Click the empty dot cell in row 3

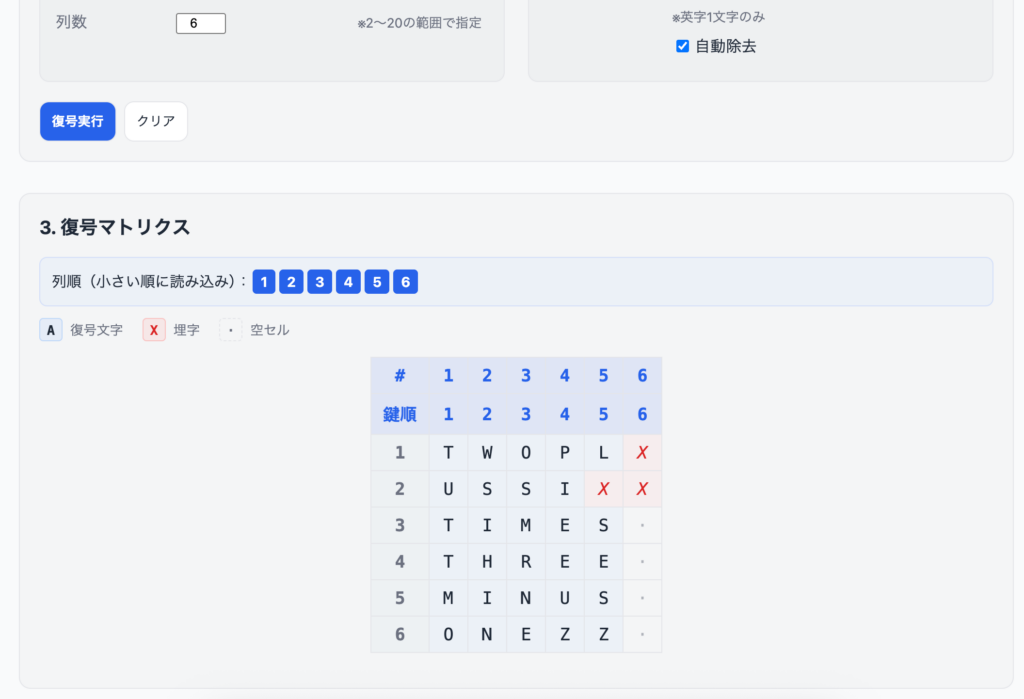tap(642, 526)
